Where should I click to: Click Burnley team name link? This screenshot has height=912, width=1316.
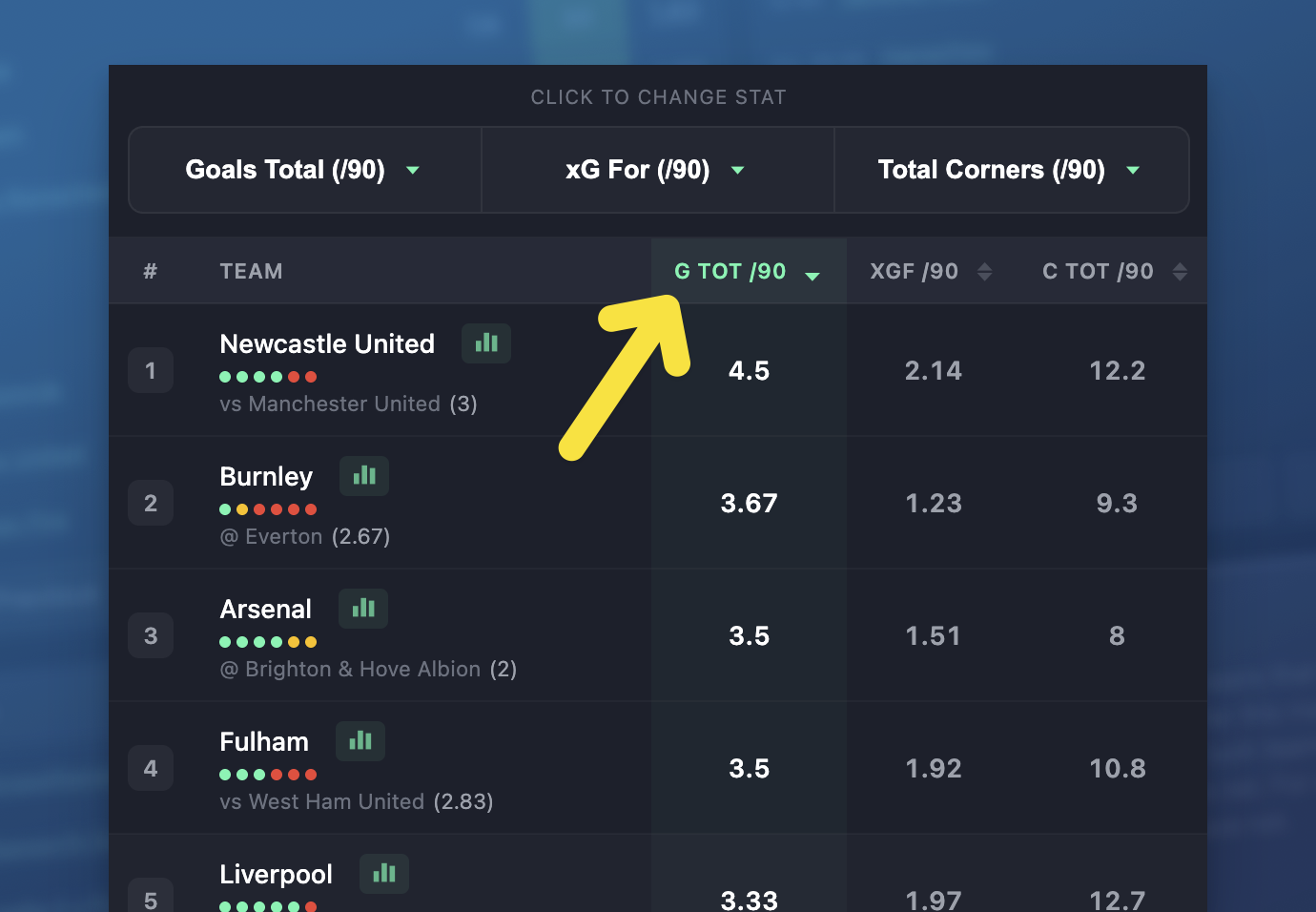coord(266,476)
